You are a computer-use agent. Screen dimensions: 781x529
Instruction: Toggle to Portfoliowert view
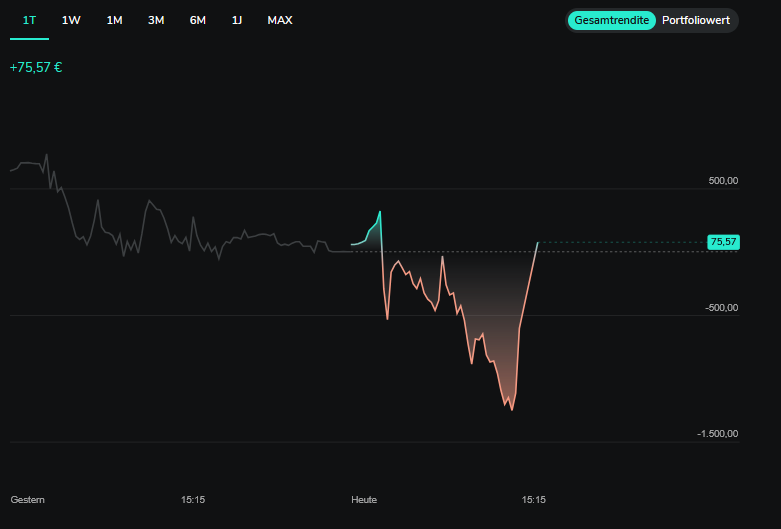pos(696,20)
